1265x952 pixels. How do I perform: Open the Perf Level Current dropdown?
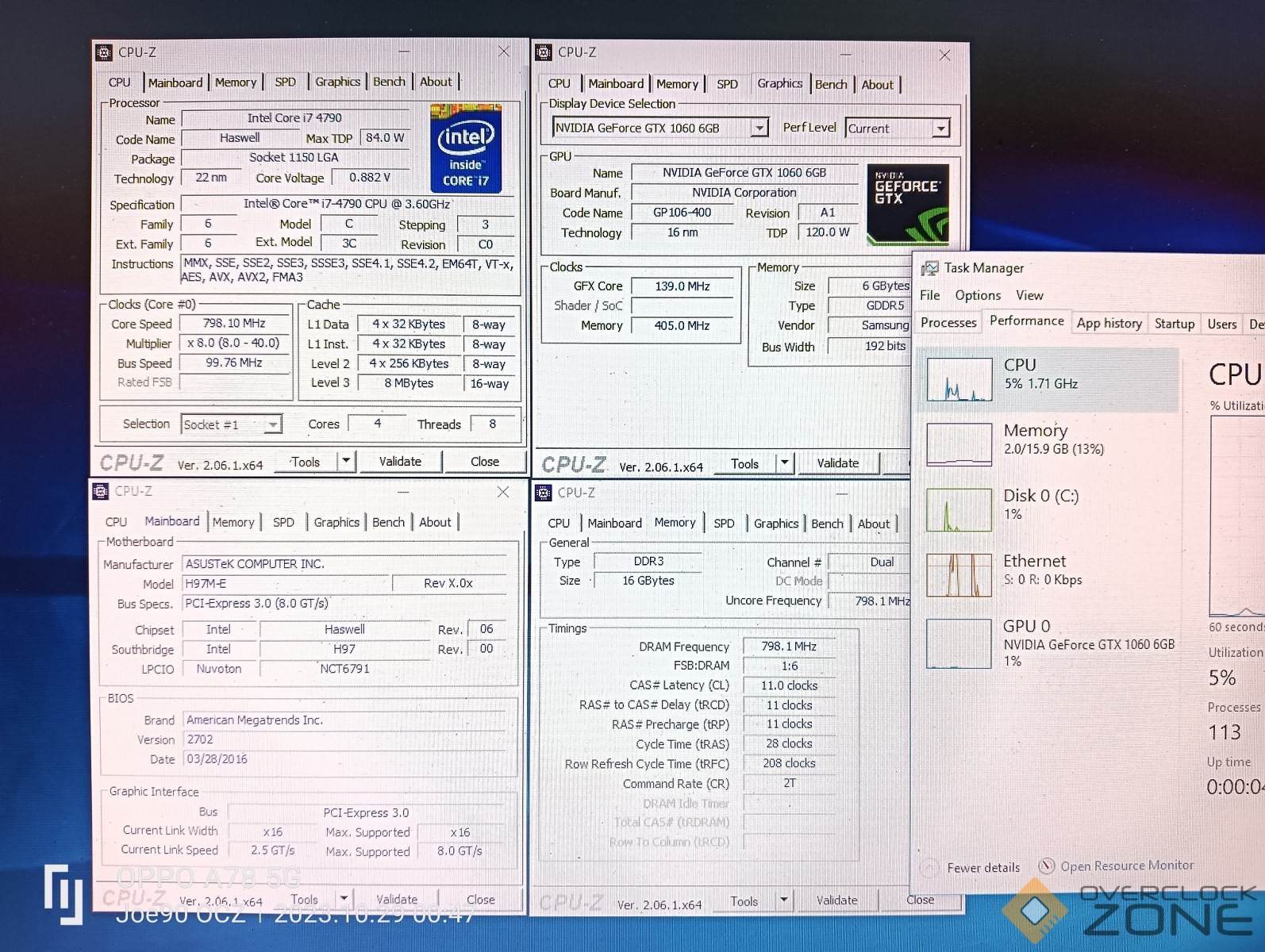(940, 129)
